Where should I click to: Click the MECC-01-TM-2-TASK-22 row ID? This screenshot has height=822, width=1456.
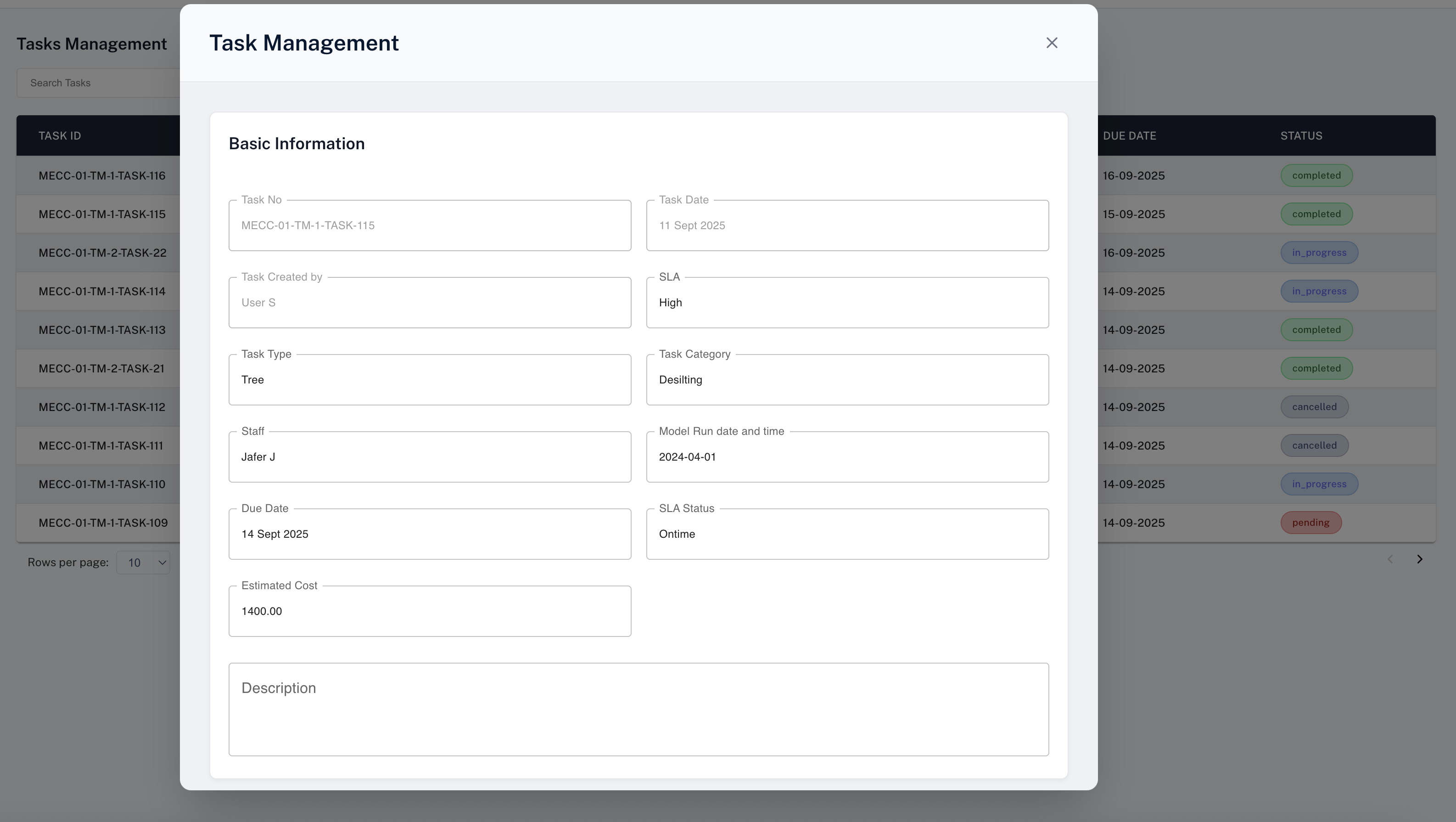[102, 253]
